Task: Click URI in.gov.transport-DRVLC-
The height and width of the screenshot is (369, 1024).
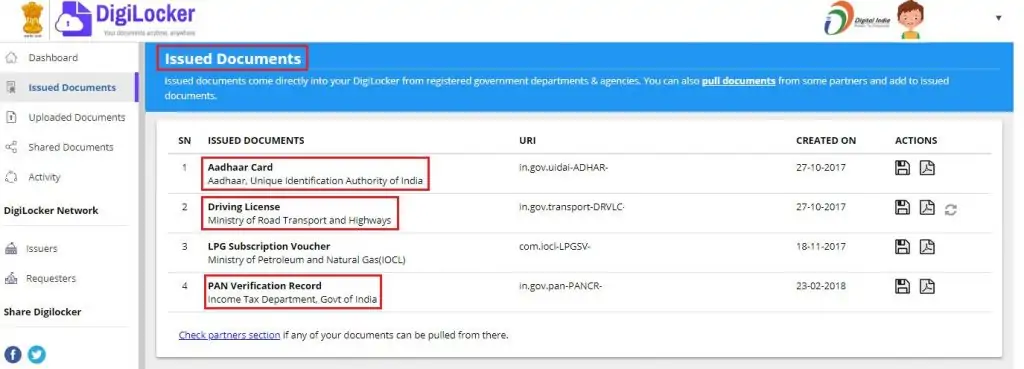Action: 572,207
